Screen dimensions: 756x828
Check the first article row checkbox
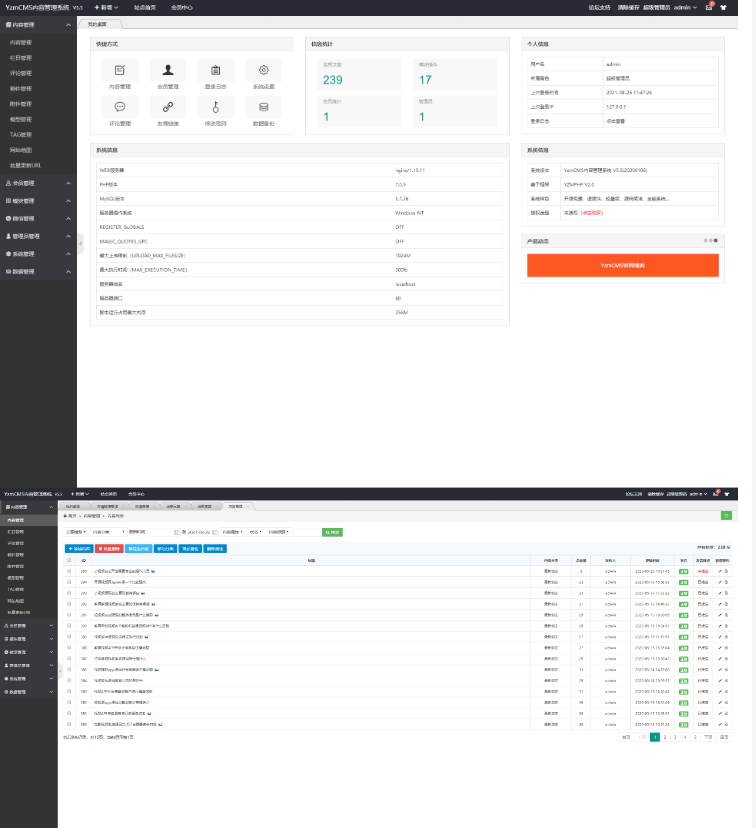click(69, 571)
